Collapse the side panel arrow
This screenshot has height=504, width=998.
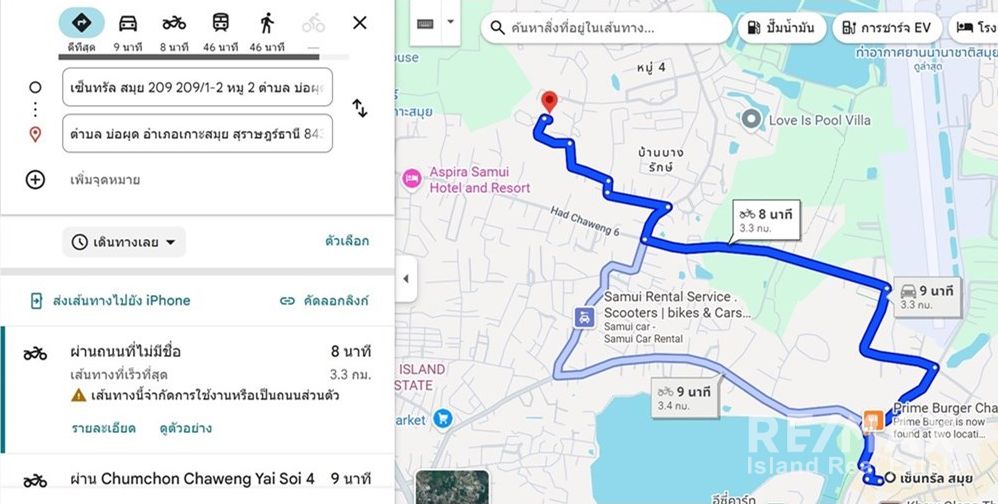(406, 279)
